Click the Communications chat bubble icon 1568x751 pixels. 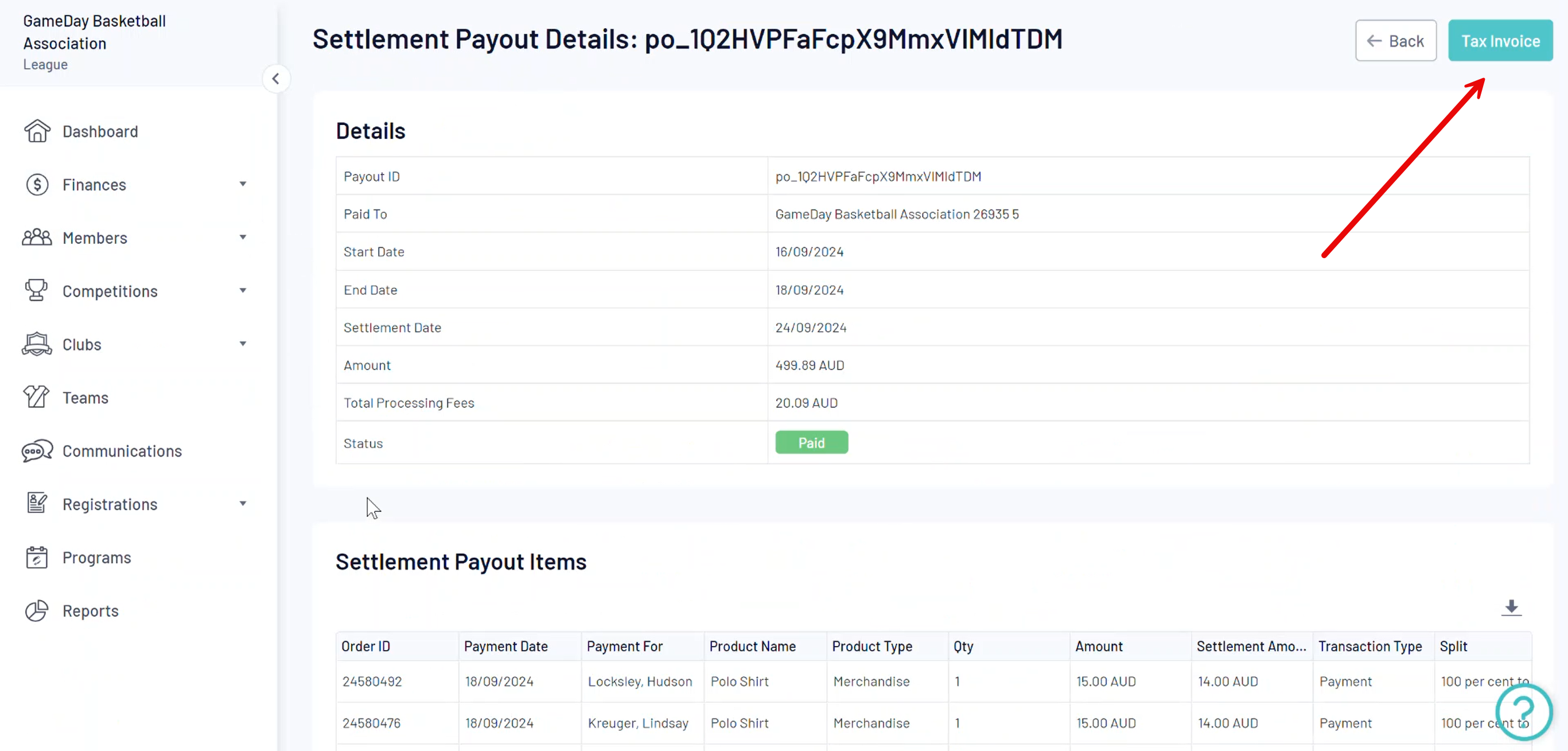[37, 450]
